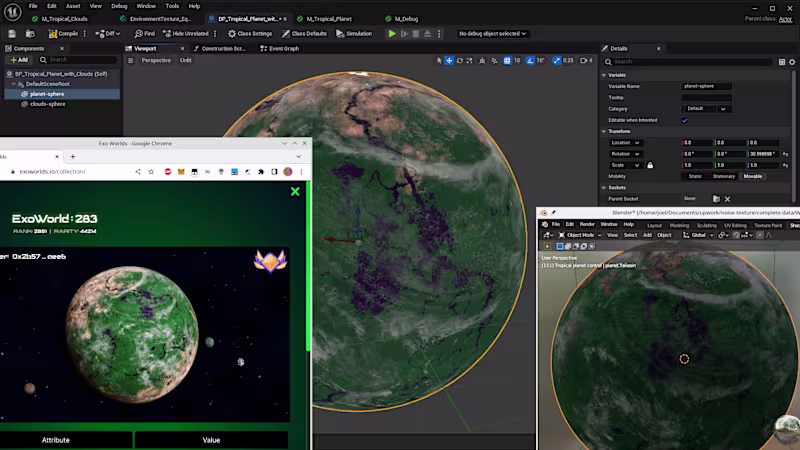Open the debug object selection dropdown
800x450 pixels.
[492, 33]
